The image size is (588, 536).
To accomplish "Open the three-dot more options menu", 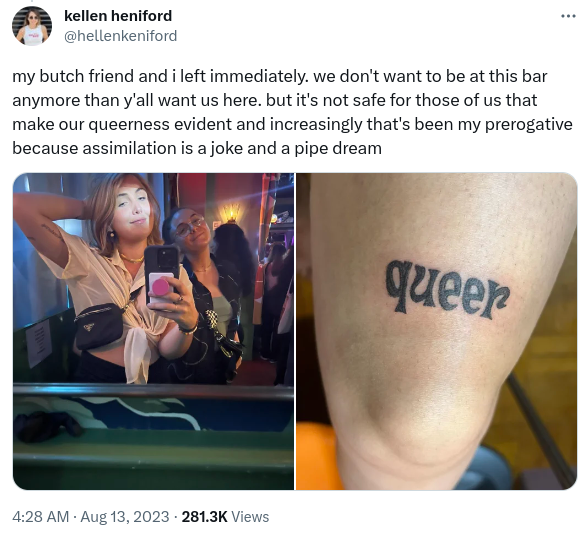I will 568,16.
